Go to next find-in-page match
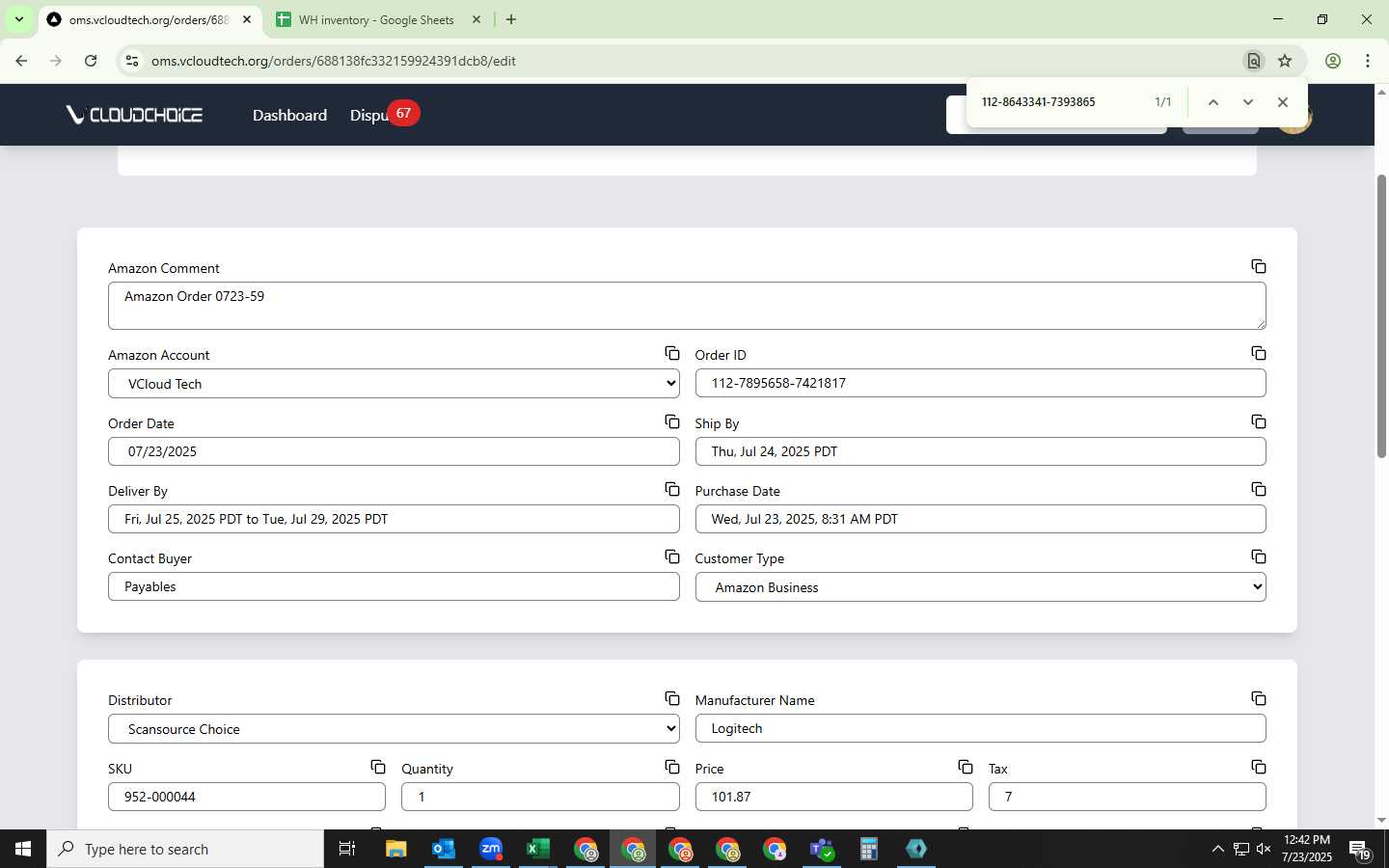This screenshot has width=1389, height=868. pos(1248,102)
